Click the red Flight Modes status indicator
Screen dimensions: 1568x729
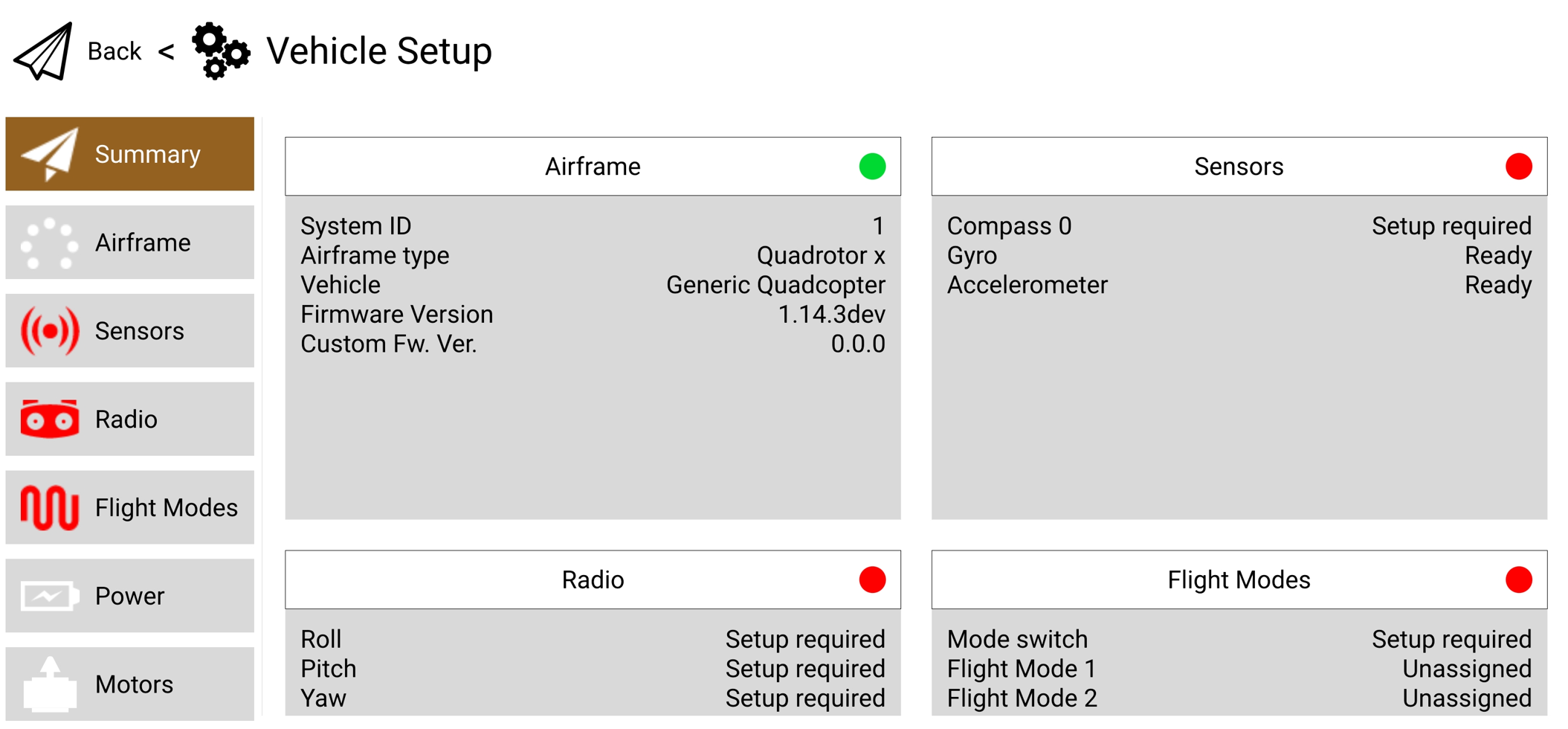tap(1518, 579)
